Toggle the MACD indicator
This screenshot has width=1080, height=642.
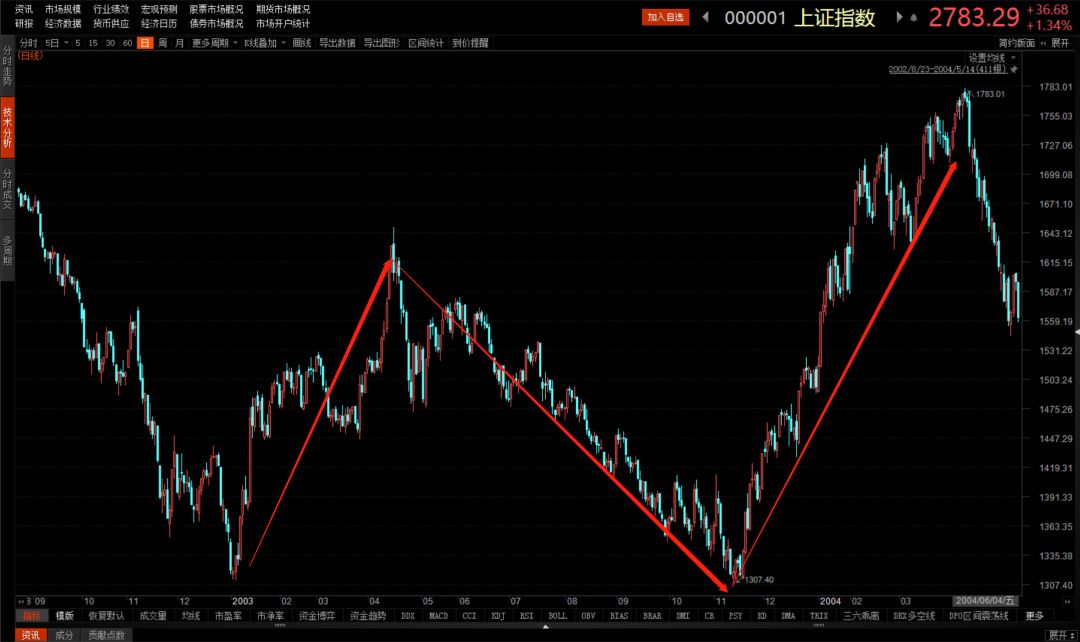tap(438, 615)
